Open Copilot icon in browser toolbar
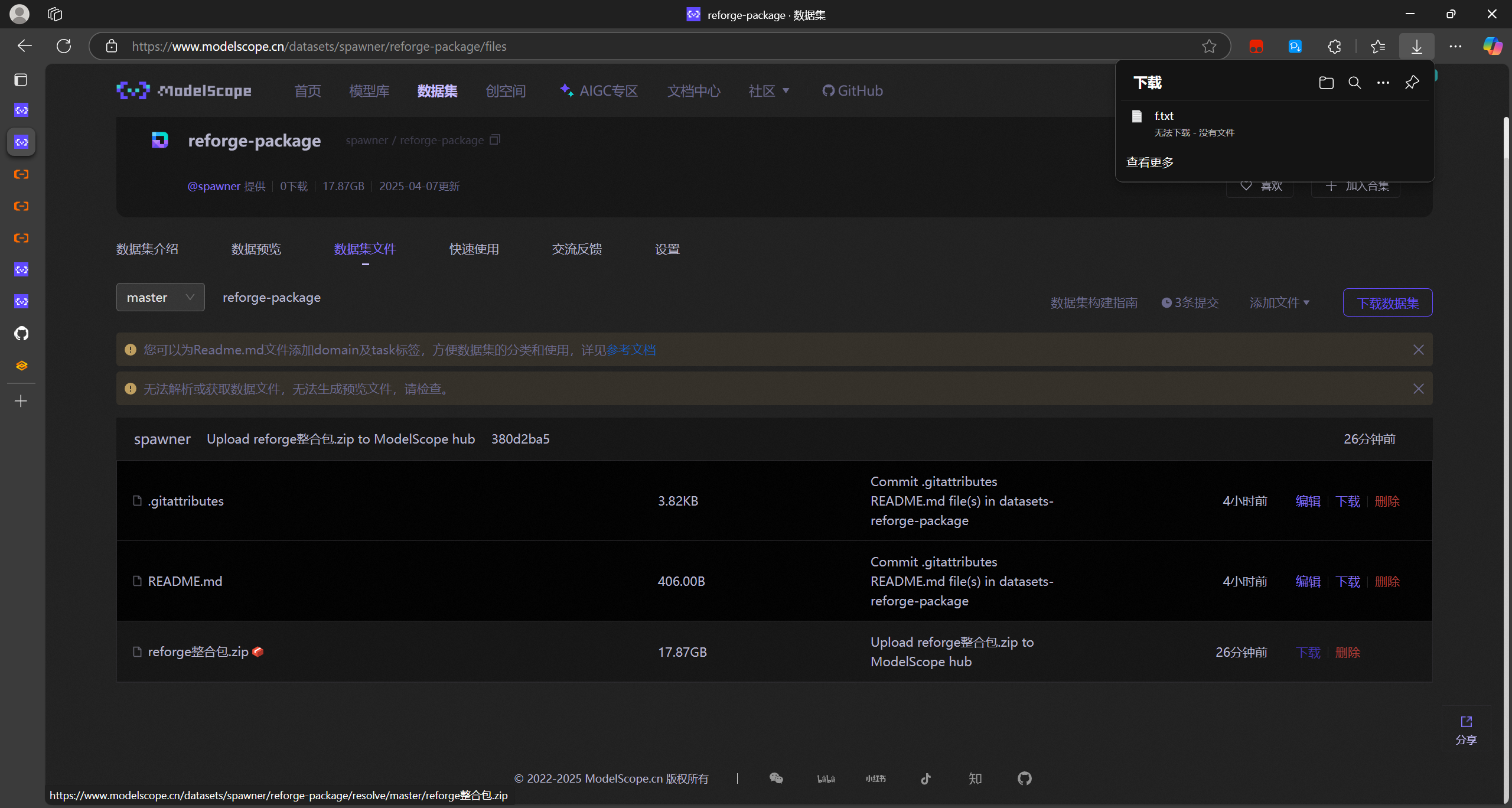Viewport: 1512px width, 808px height. click(x=1493, y=46)
